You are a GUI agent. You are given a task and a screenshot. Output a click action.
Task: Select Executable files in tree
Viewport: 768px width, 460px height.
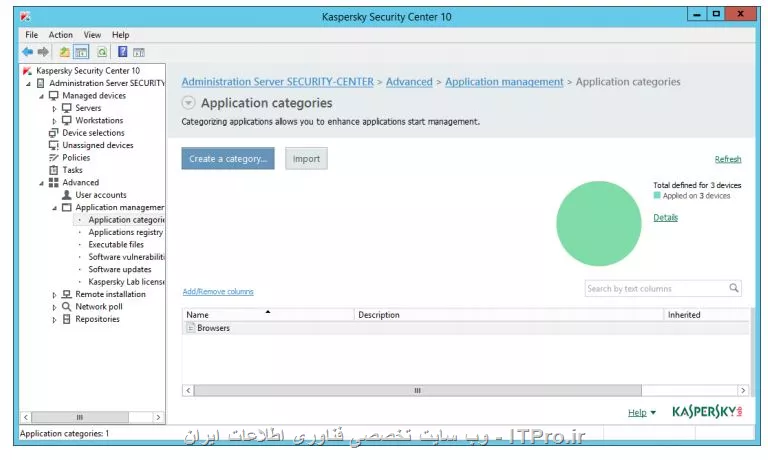[116, 244]
